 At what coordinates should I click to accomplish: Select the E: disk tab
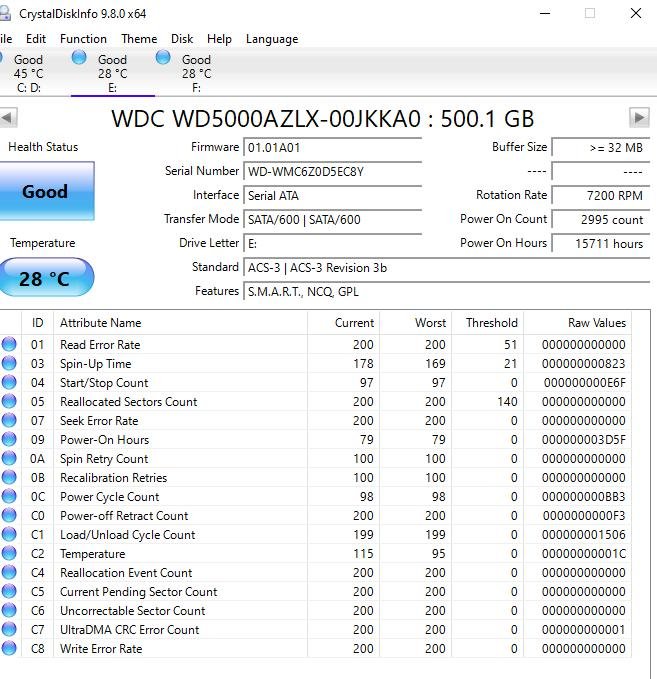113,73
